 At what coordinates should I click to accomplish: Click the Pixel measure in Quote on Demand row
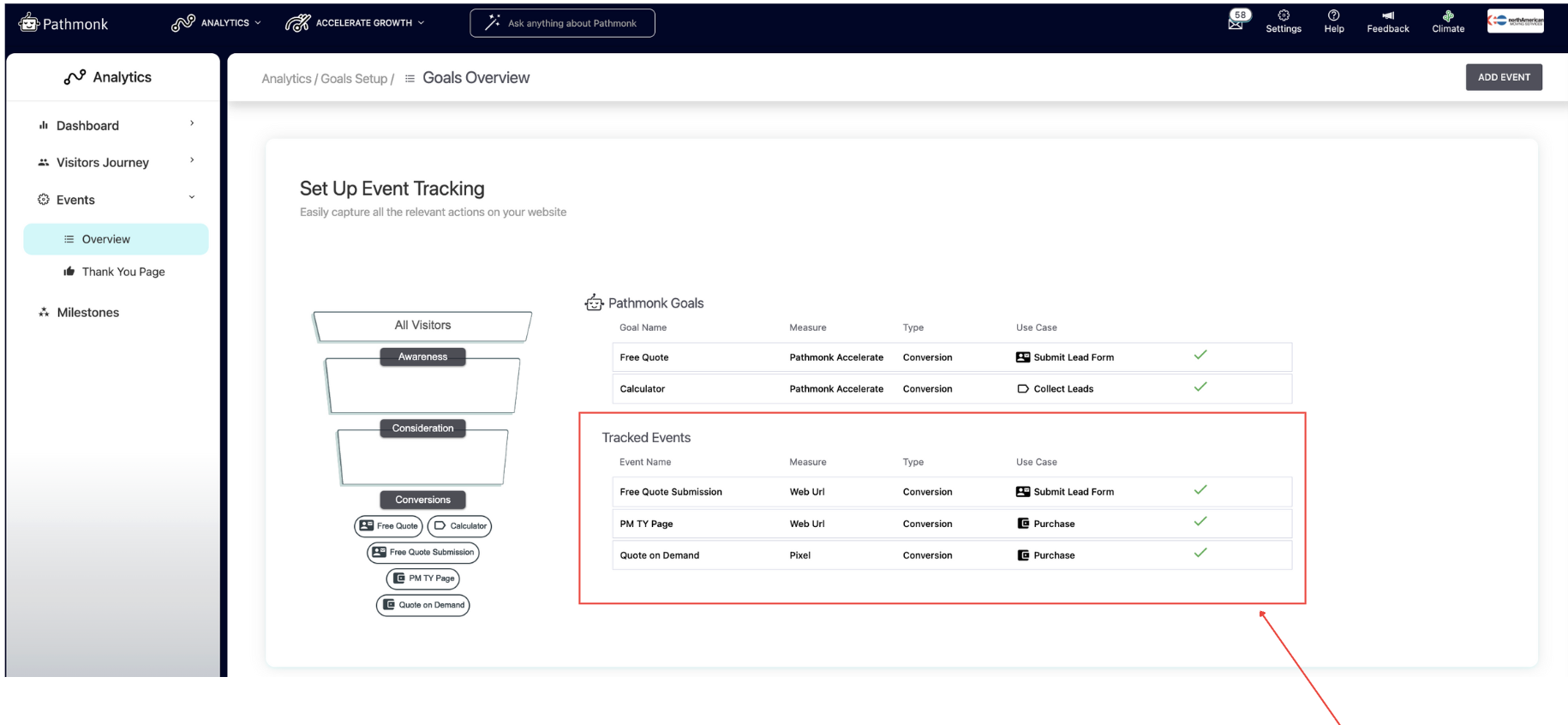(x=800, y=555)
